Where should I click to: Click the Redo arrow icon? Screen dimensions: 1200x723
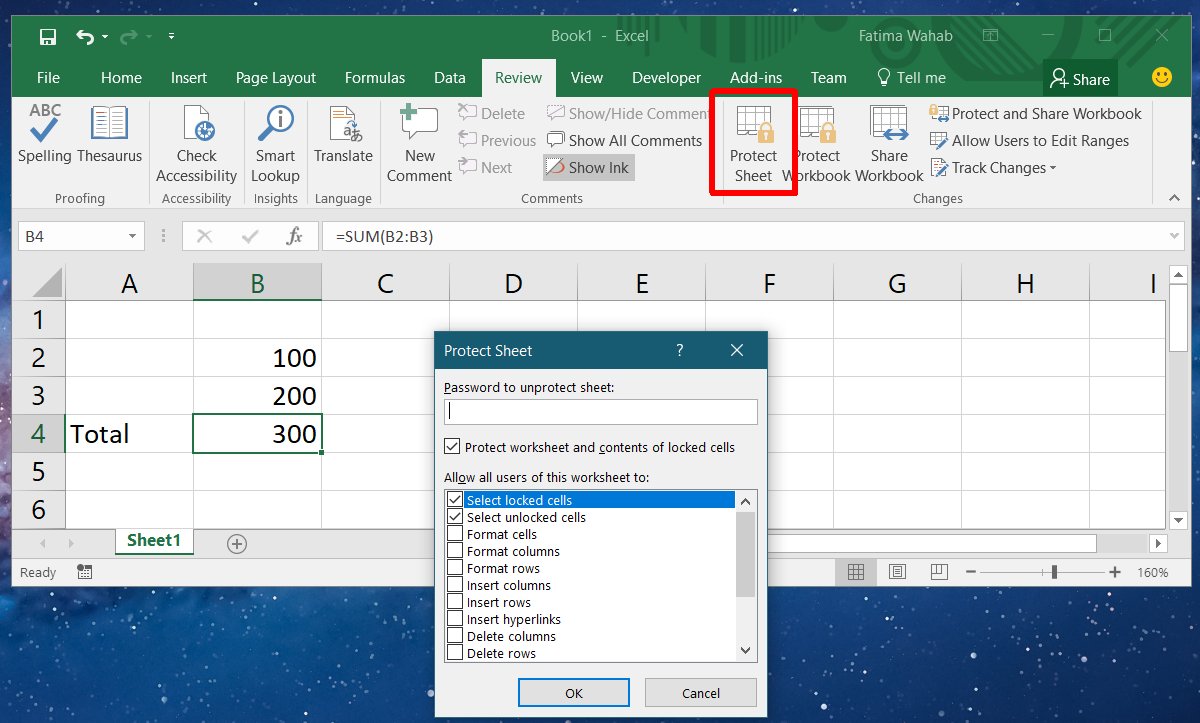128,36
